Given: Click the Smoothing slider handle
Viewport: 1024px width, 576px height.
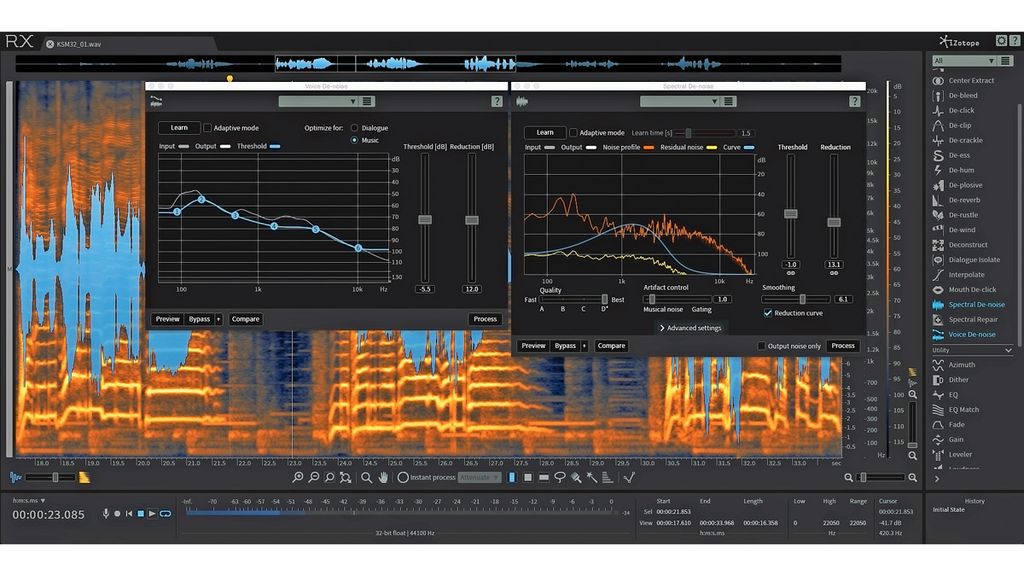Looking at the screenshot, I should 803,299.
